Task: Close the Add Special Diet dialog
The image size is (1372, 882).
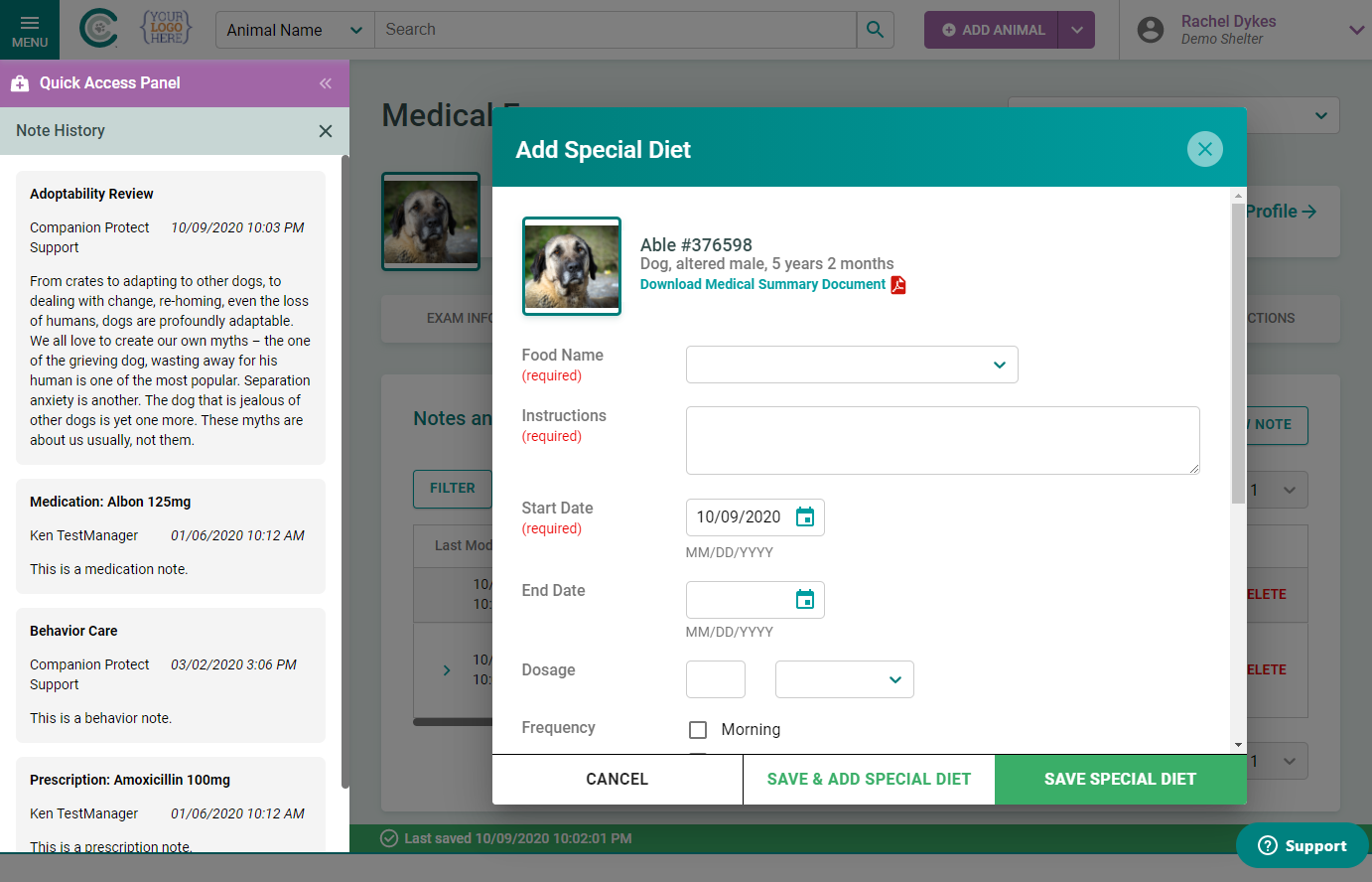Action: point(1204,149)
